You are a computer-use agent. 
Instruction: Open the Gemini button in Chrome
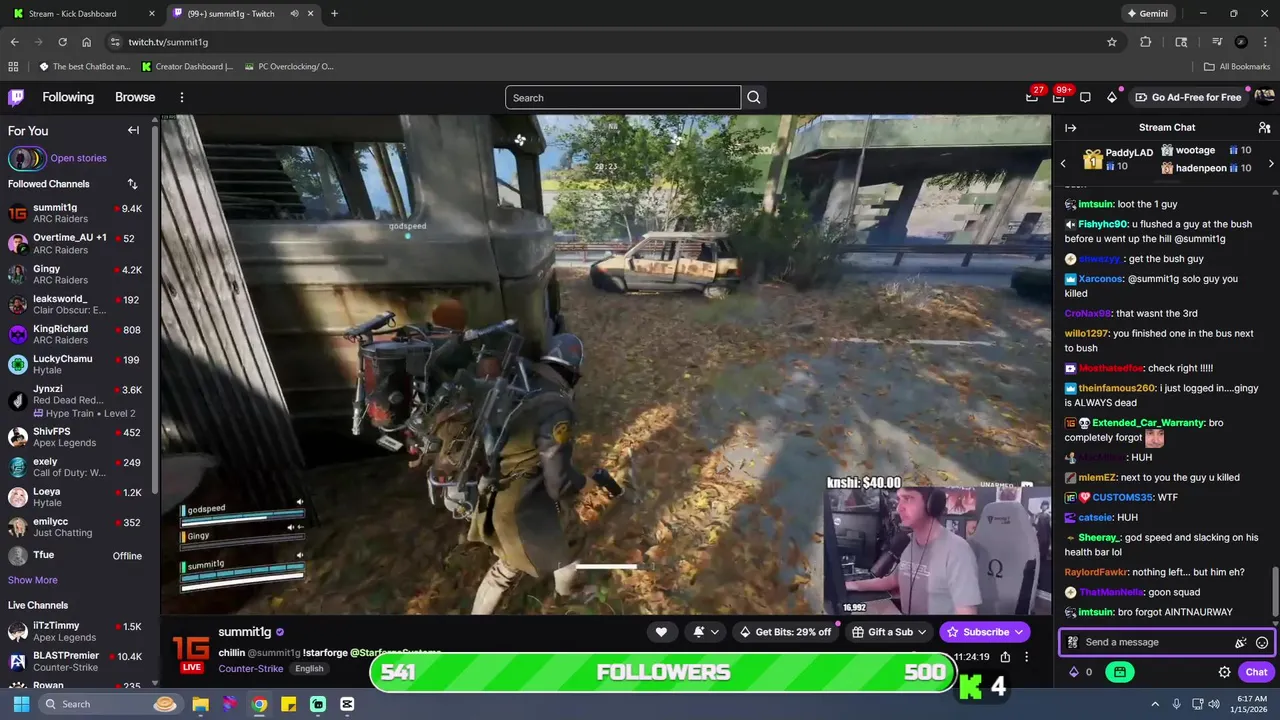point(1147,14)
